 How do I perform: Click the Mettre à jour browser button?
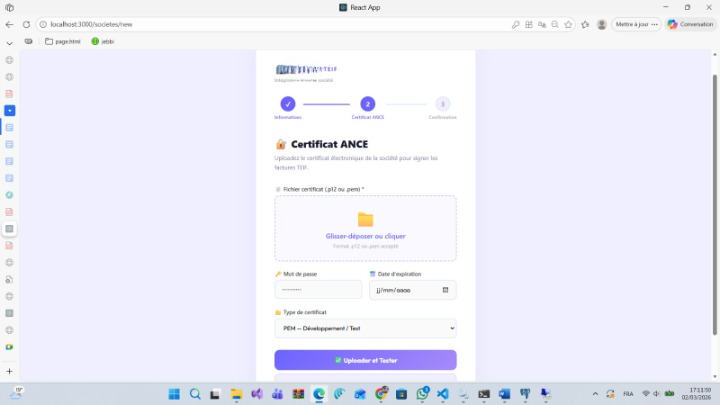[x=637, y=24]
